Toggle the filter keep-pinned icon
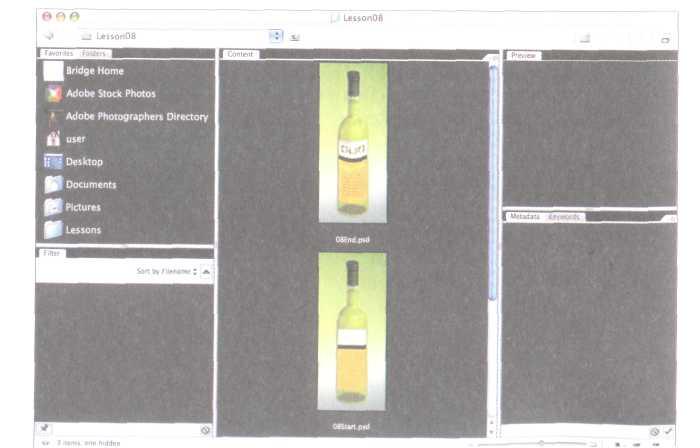The width and height of the screenshot is (700, 448). pyautogui.click(x=44, y=428)
